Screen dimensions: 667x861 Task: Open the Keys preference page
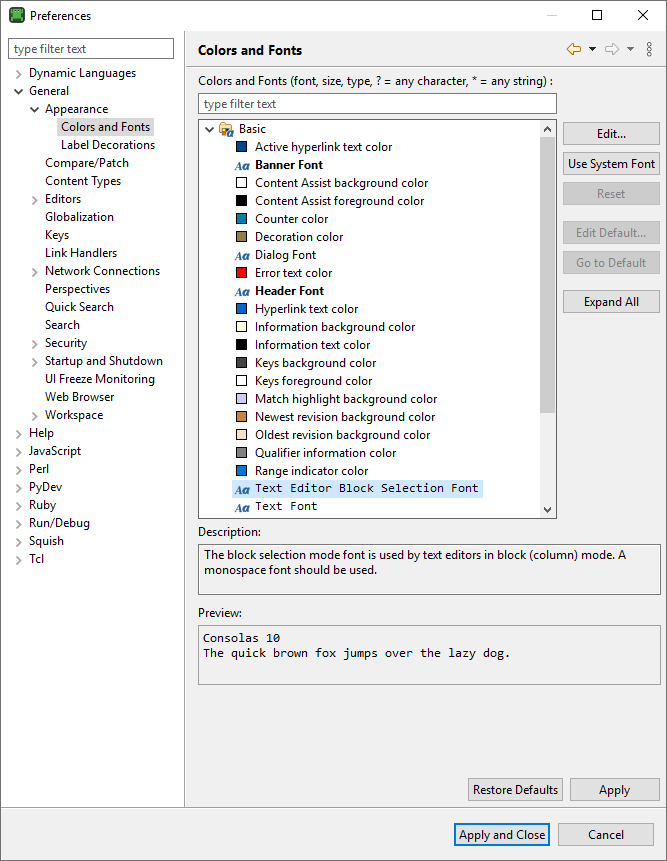tap(57, 235)
